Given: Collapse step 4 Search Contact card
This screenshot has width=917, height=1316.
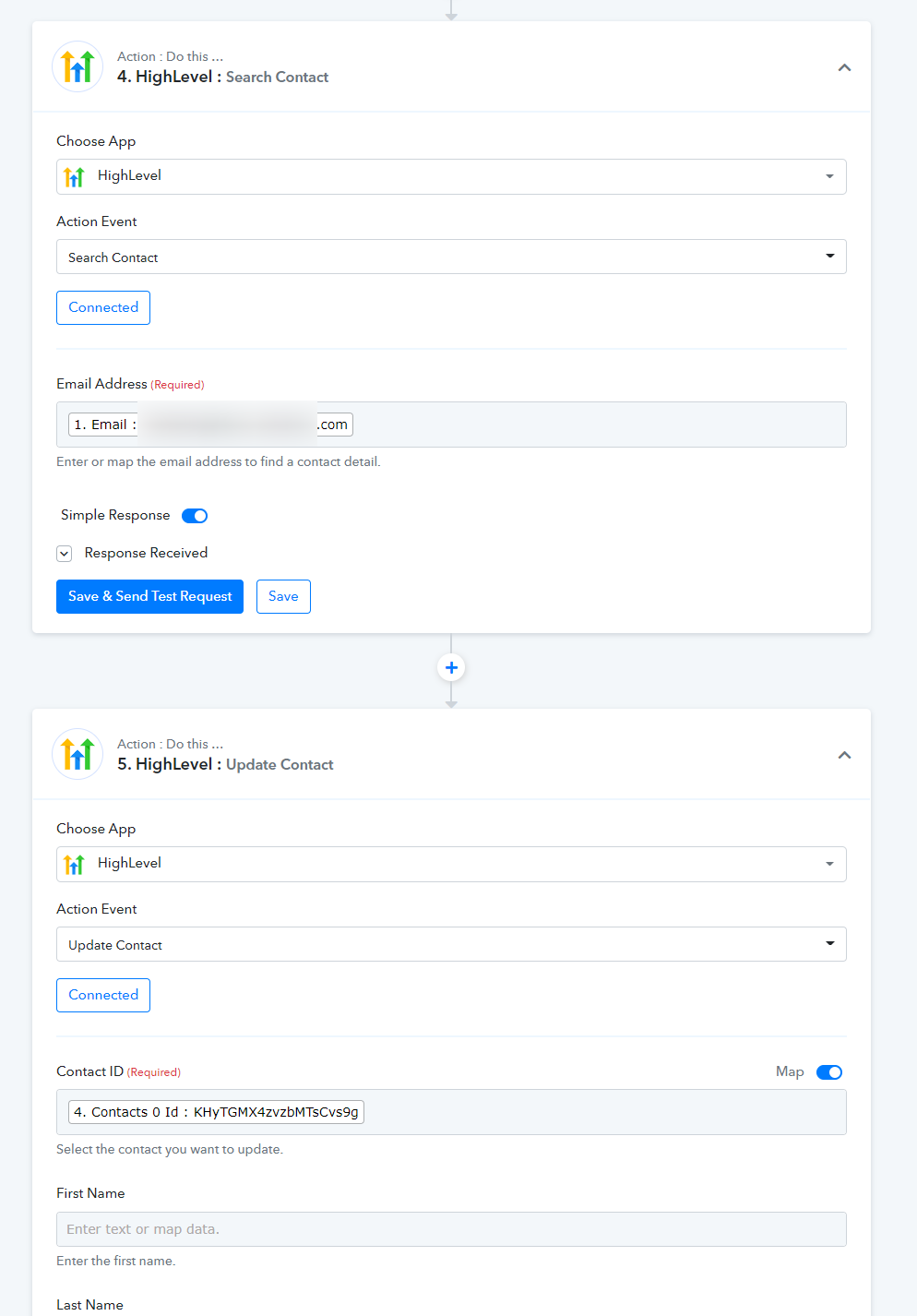Looking at the screenshot, I should [x=844, y=67].
